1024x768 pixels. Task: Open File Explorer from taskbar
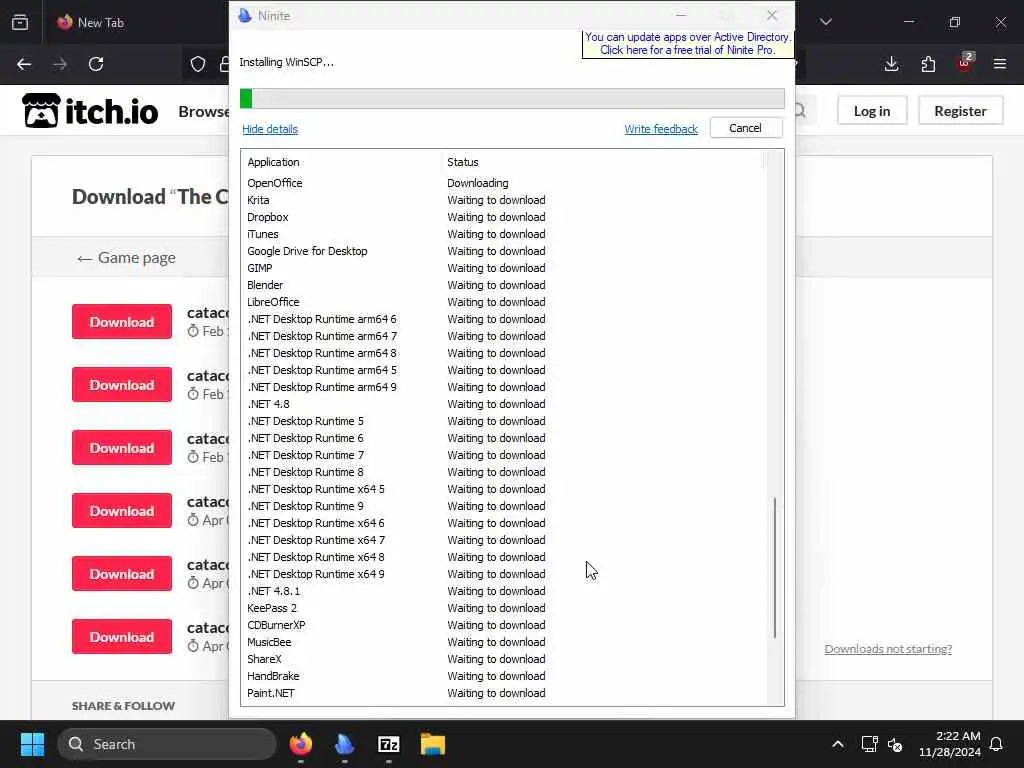coord(432,744)
